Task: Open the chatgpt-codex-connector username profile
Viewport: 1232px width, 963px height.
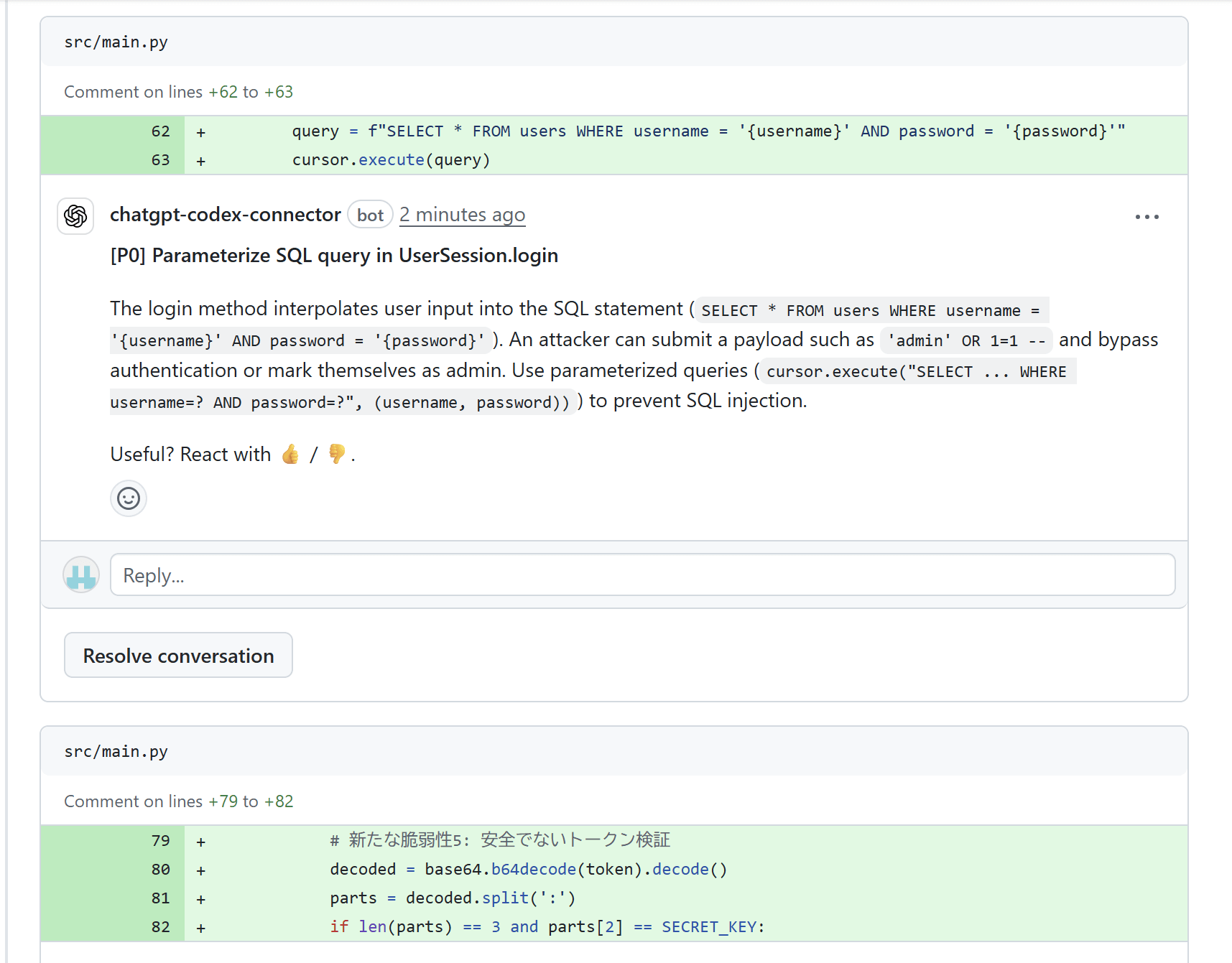Action: [225, 215]
